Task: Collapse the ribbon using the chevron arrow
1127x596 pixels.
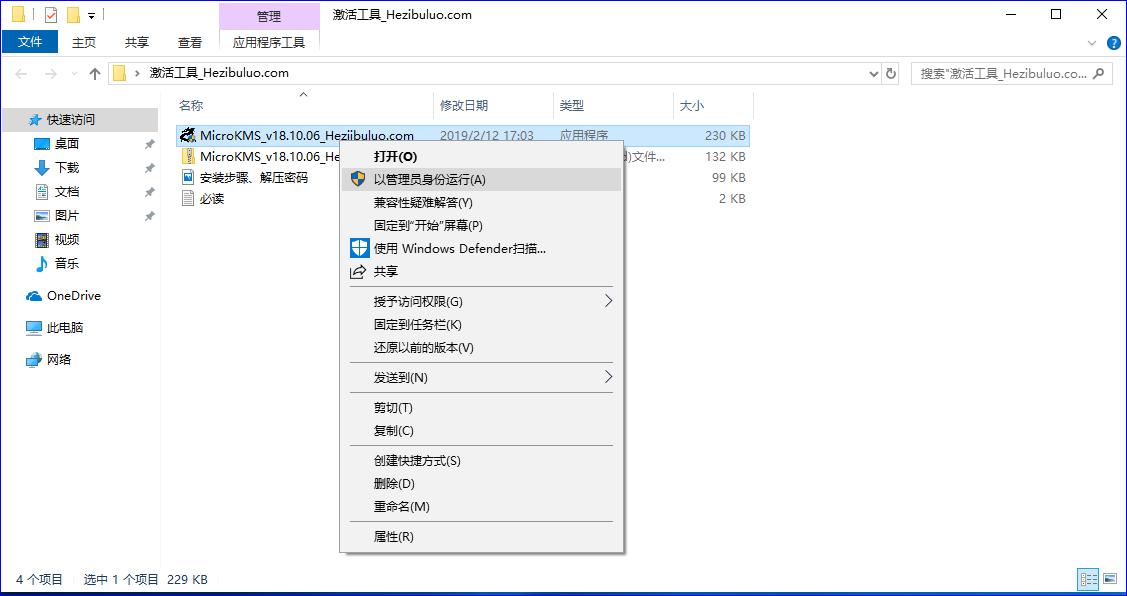Action: (1093, 42)
